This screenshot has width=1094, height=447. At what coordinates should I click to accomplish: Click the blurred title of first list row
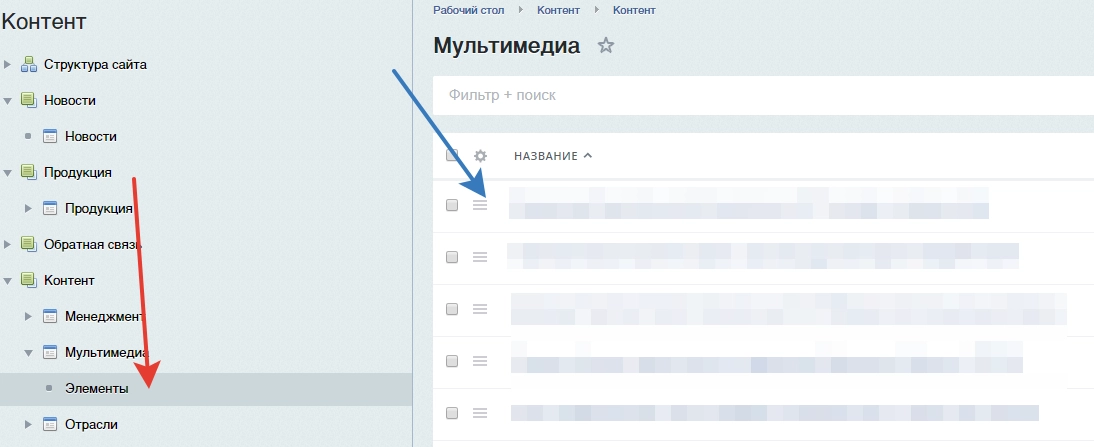(749, 203)
